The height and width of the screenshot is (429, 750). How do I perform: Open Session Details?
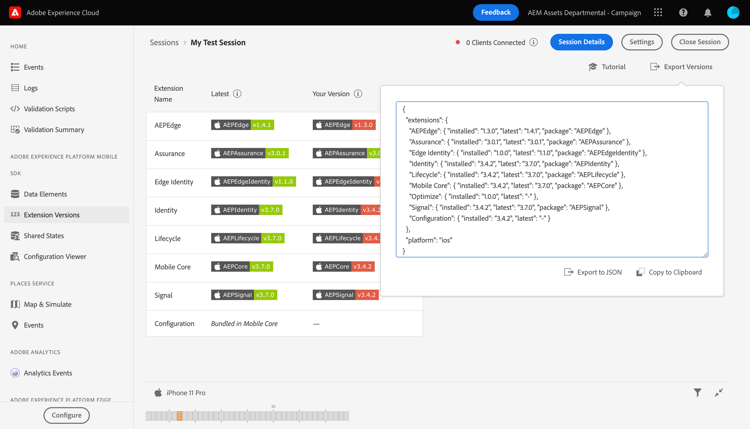(581, 42)
